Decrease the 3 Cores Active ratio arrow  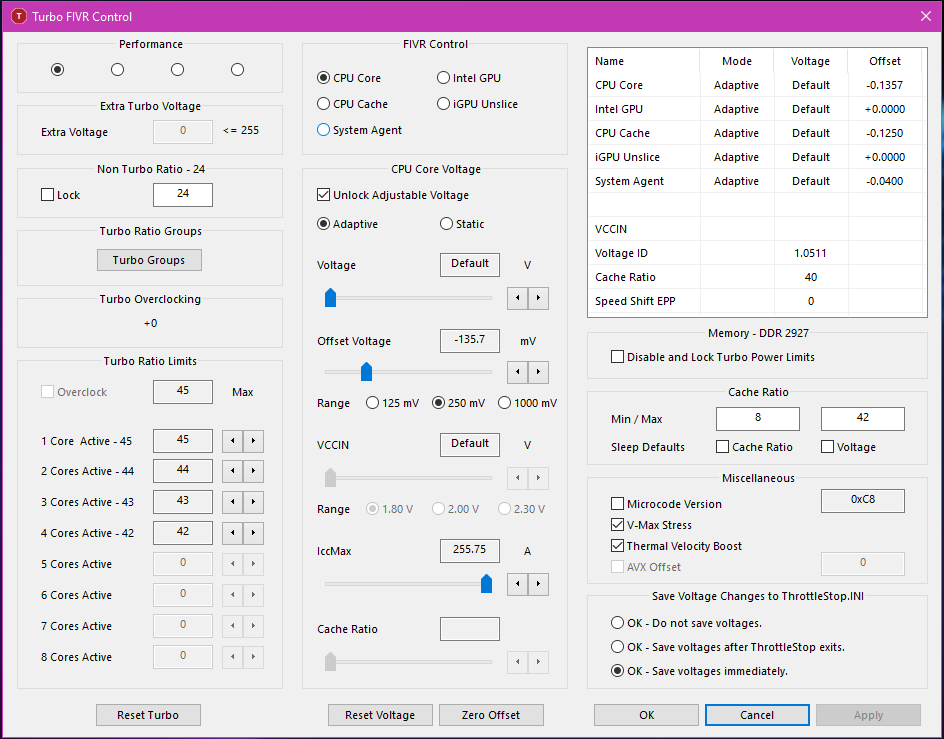point(231,503)
